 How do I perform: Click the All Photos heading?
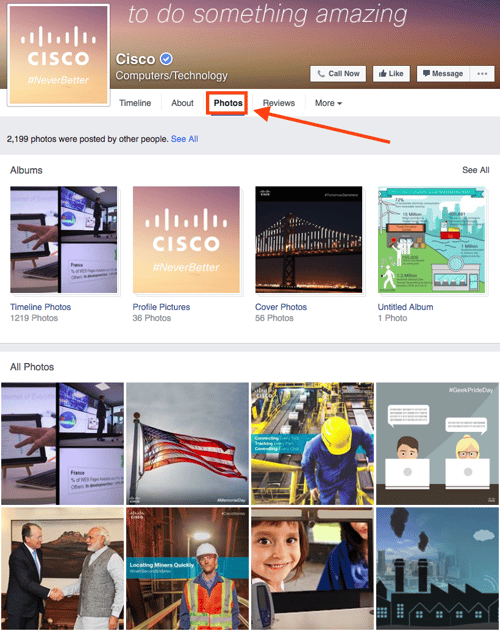tap(32, 367)
